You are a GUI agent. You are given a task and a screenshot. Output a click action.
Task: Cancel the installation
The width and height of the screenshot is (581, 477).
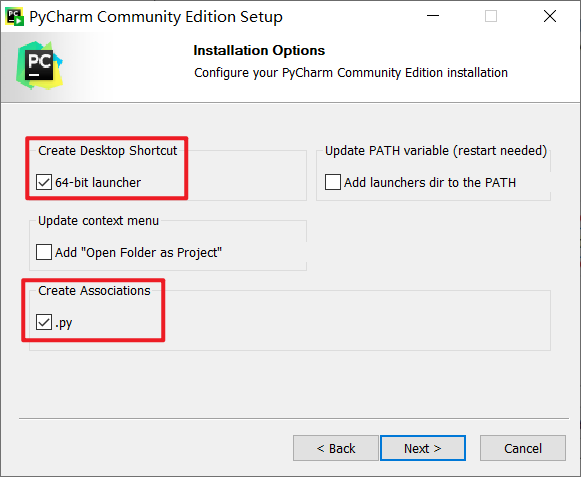[x=523, y=448]
